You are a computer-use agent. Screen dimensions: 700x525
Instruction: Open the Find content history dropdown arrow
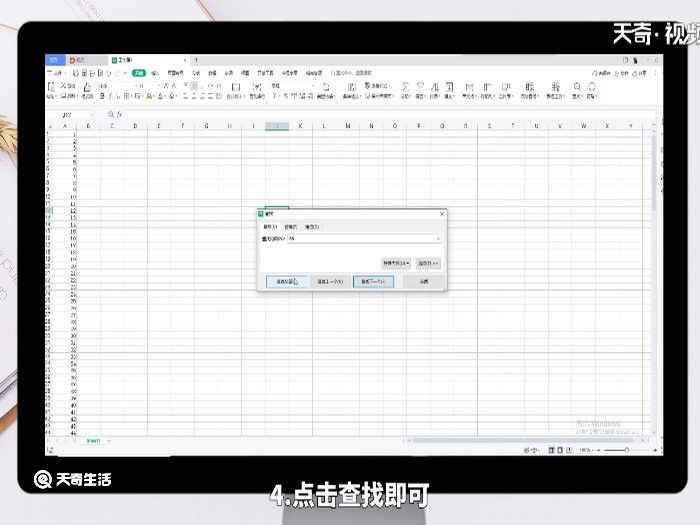tap(438, 239)
